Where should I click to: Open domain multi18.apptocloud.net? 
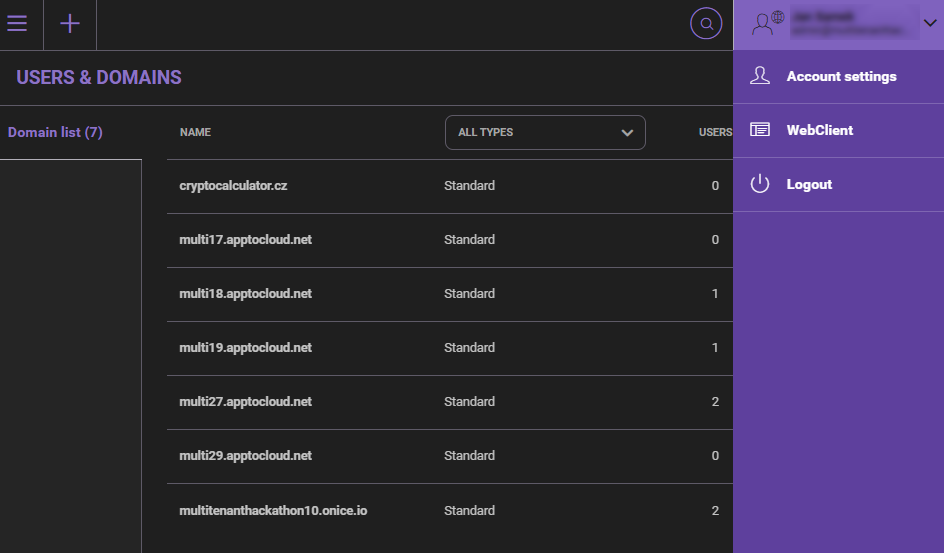point(245,294)
